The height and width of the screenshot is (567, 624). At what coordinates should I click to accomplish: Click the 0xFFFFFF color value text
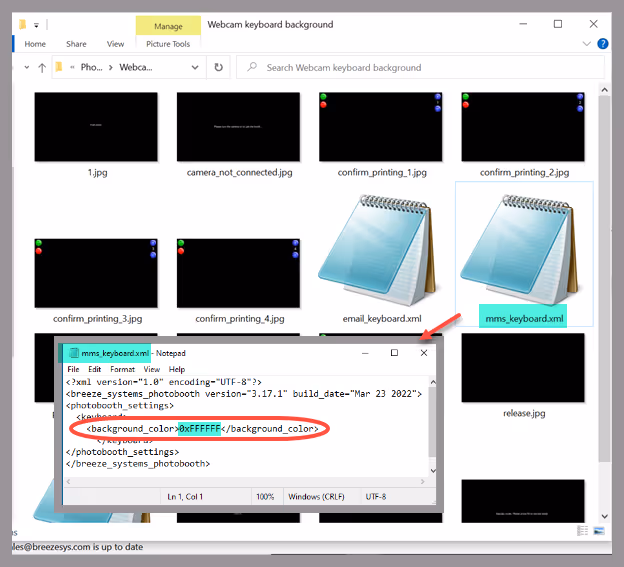[199, 429]
